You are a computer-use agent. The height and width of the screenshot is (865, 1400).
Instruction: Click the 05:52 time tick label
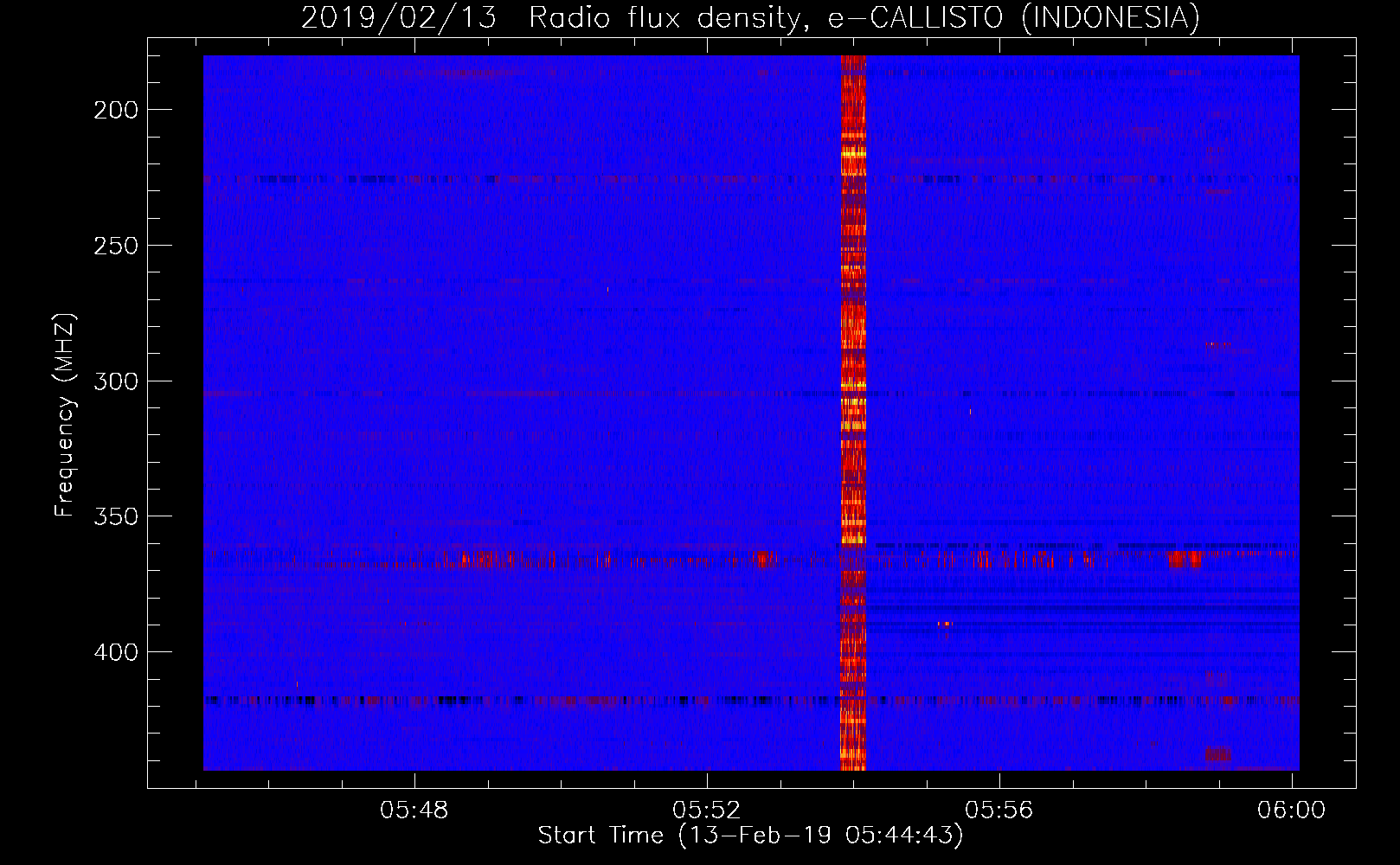tap(707, 811)
